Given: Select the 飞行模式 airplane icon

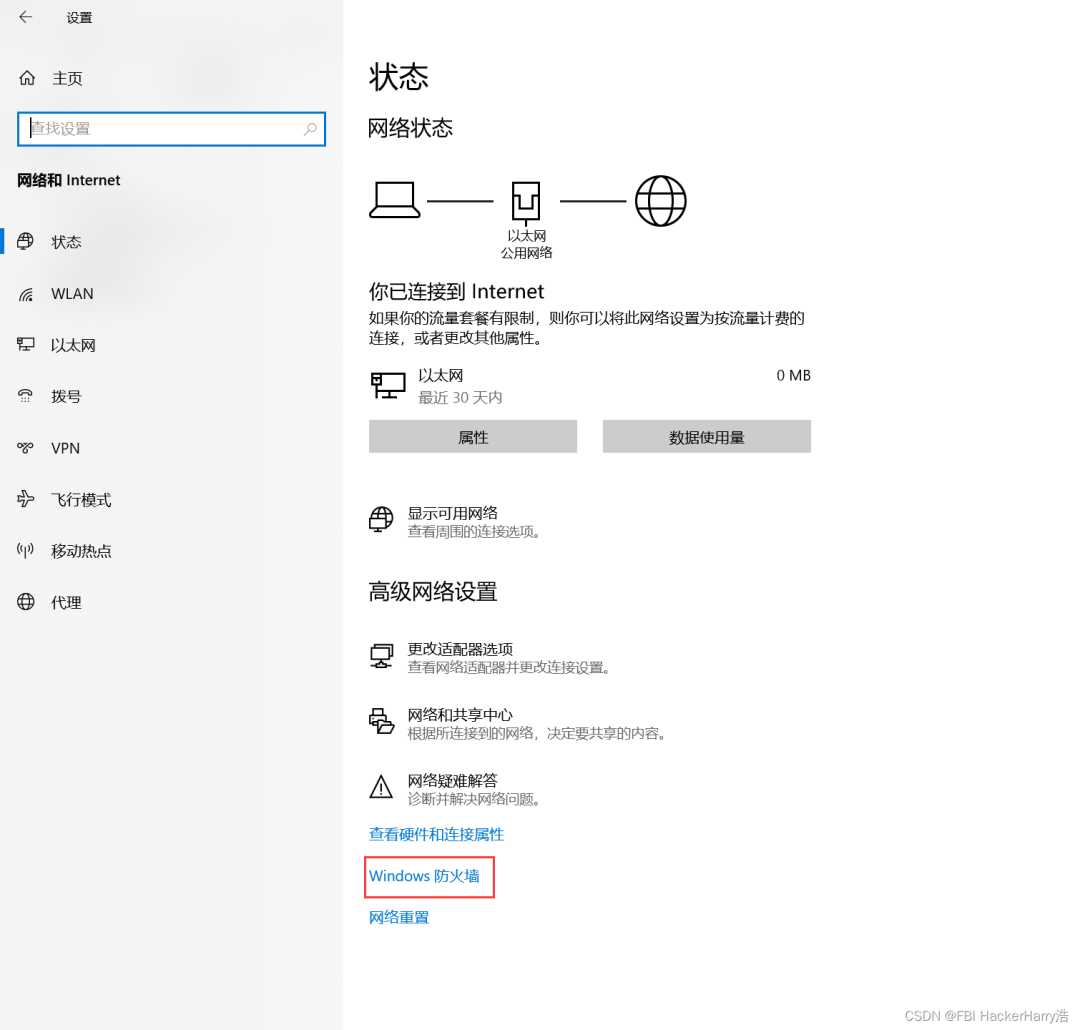Looking at the screenshot, I should pos(25,499).
